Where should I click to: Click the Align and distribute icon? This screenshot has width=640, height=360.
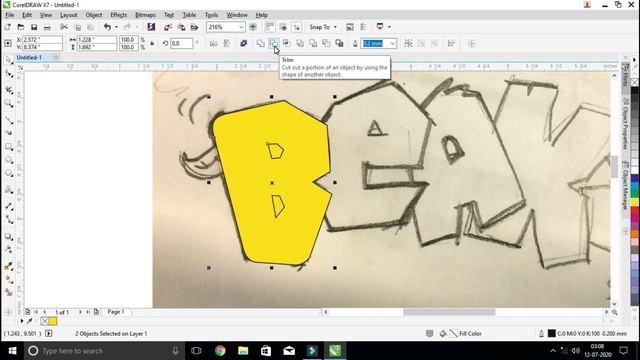coord(451,43)
